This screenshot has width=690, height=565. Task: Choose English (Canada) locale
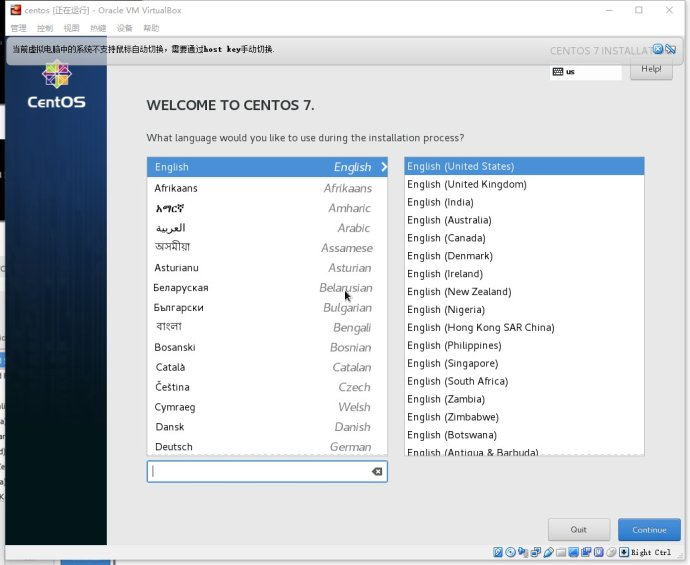tap(524, 238)
